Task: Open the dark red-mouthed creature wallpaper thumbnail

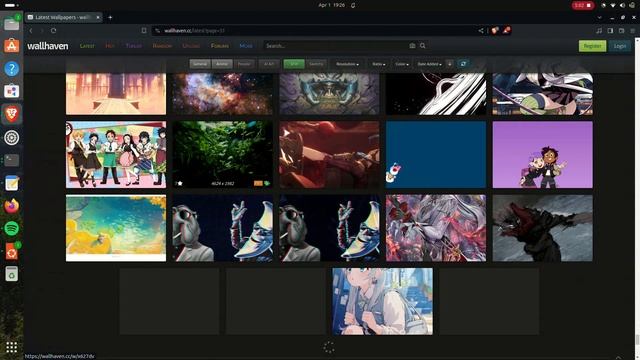Action: coord(542,228)
